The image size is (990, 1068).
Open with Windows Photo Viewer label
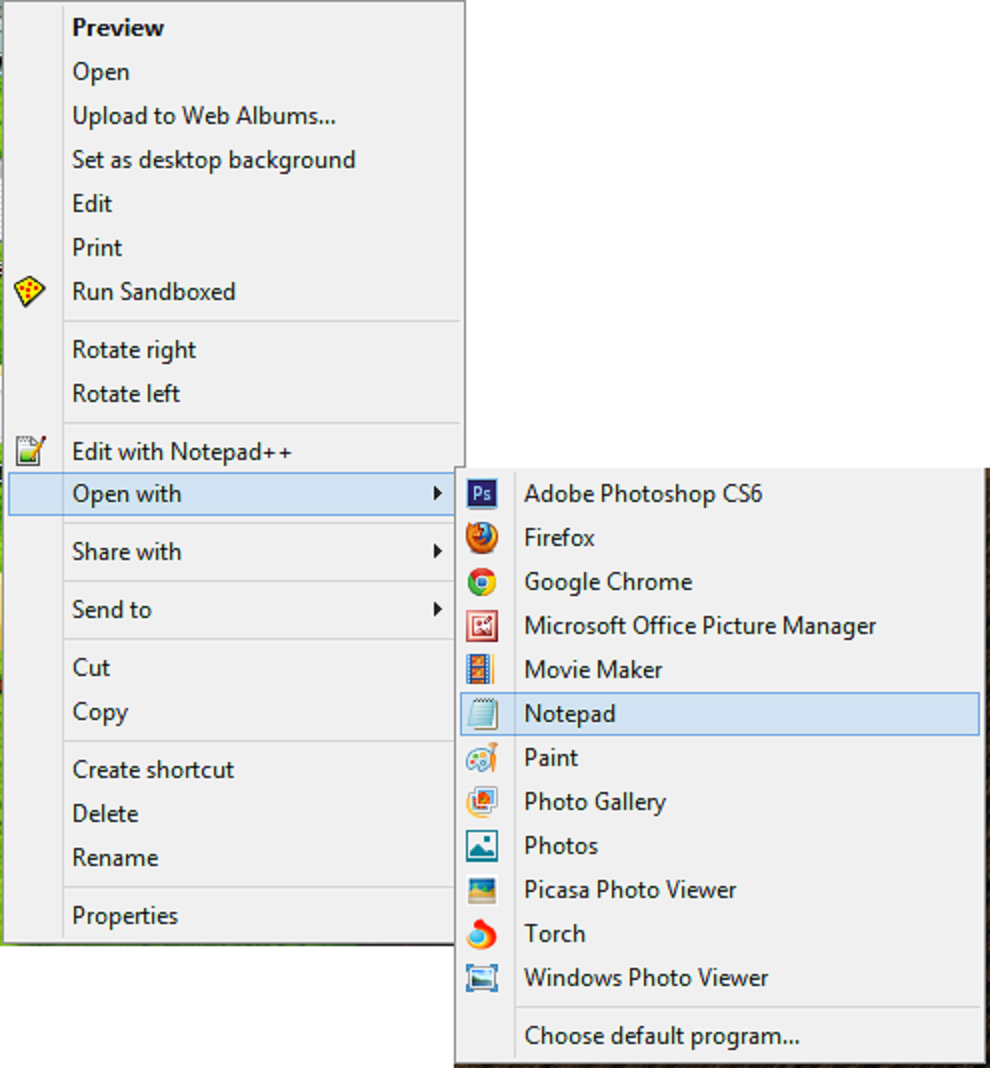646,978
